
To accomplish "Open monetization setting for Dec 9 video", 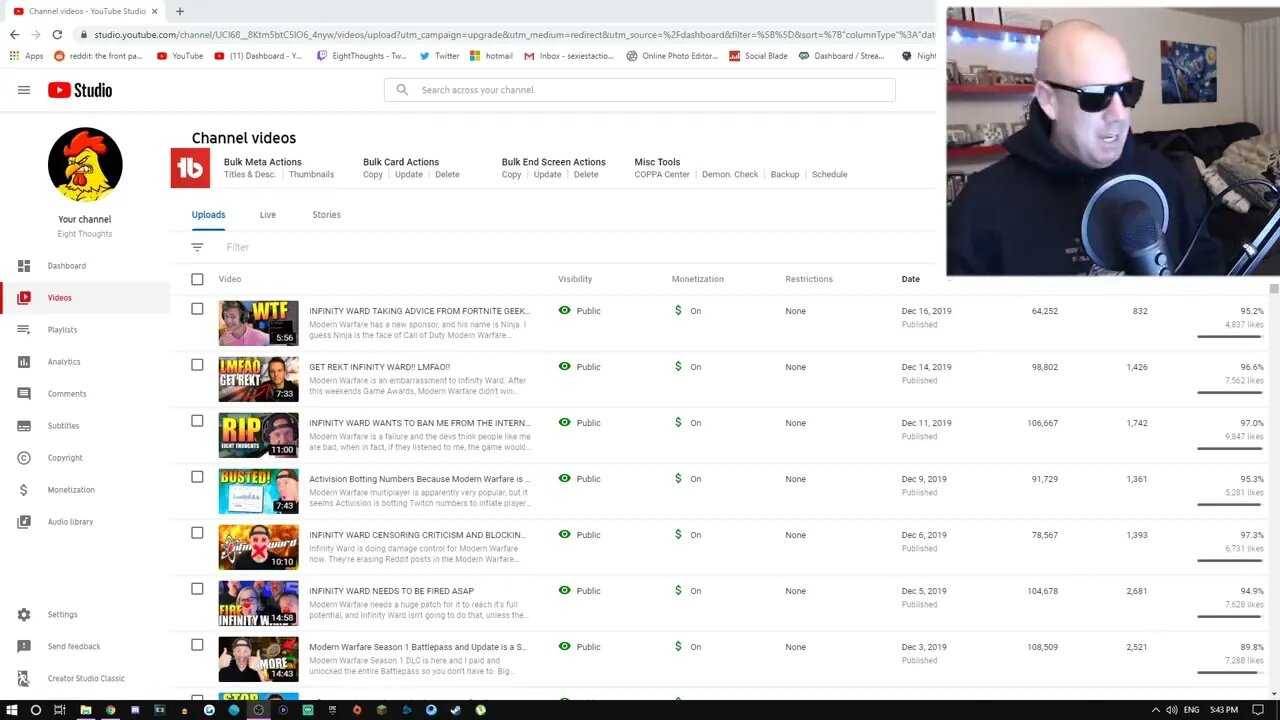I will [x=688, y=479].
